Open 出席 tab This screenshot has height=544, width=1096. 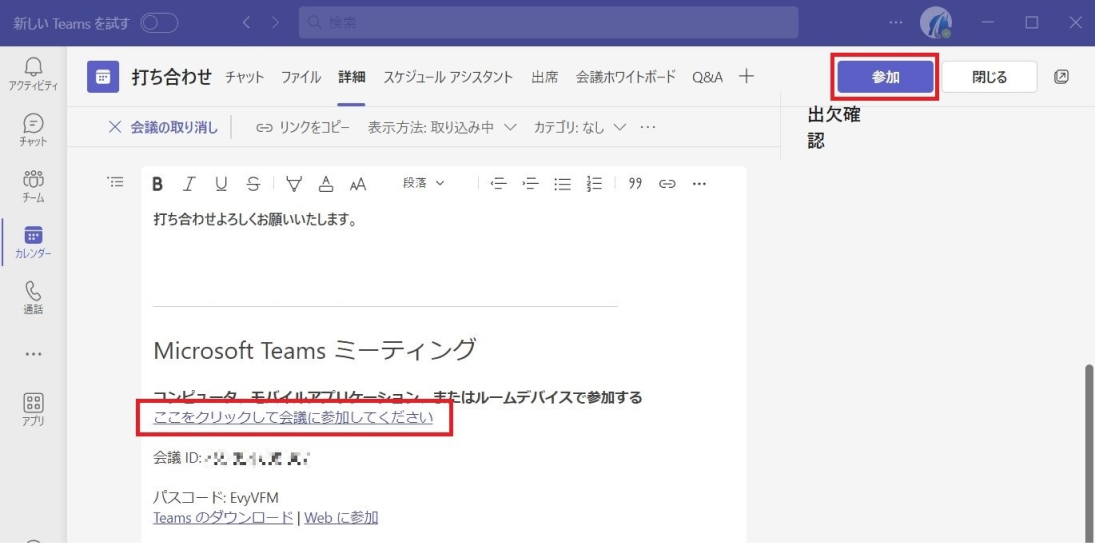(545, 77)
